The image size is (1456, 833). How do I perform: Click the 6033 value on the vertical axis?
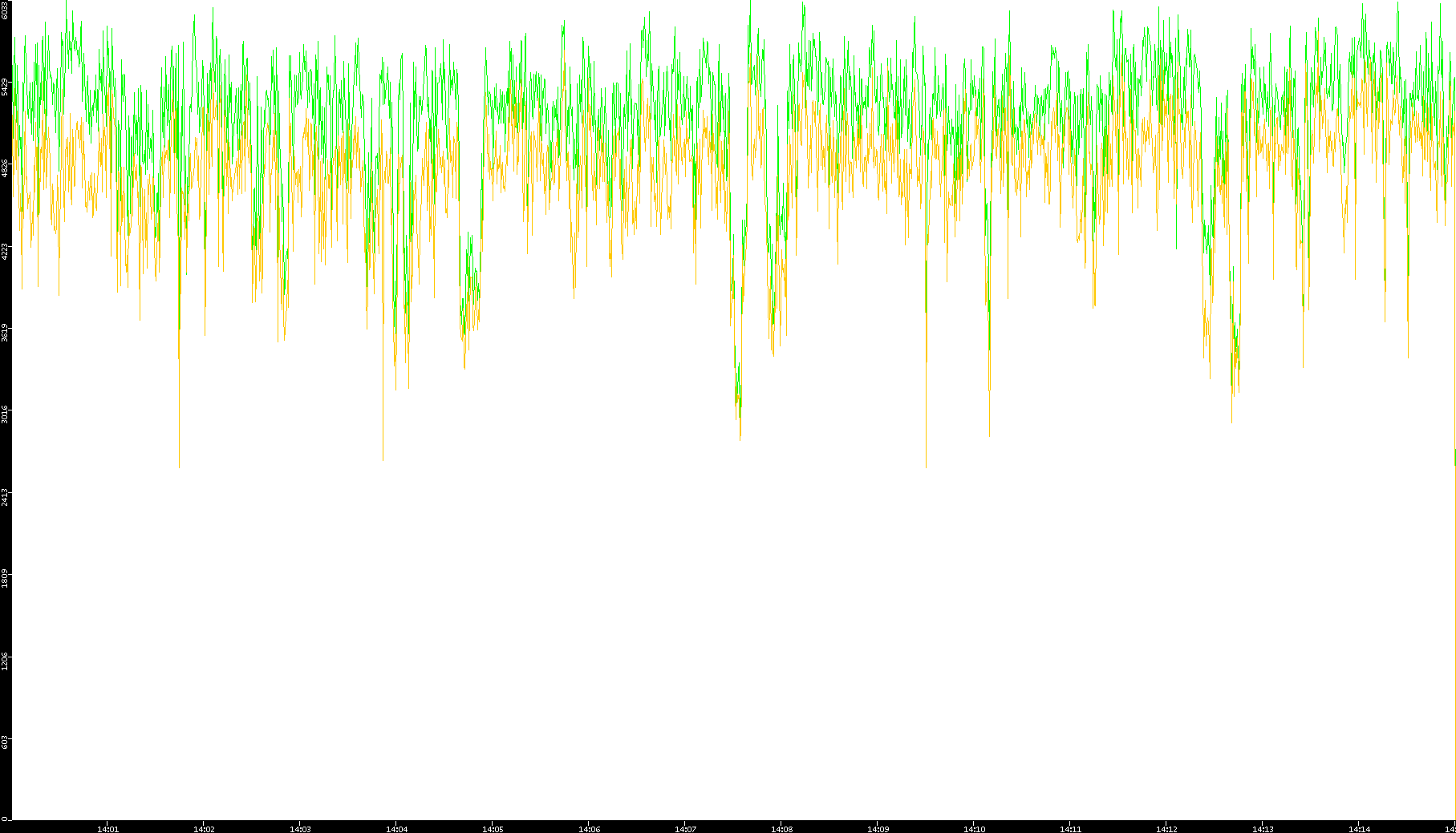tap(6, 10)
